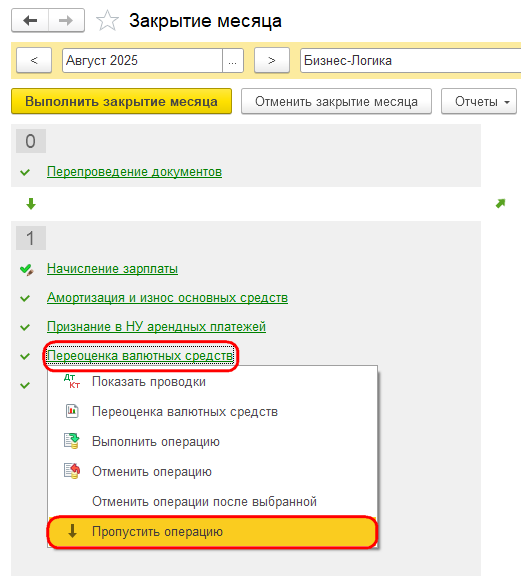The image size is (521, 576).
Task: Click Переоценка валютных средств operation link
Action: click(140, 356)
